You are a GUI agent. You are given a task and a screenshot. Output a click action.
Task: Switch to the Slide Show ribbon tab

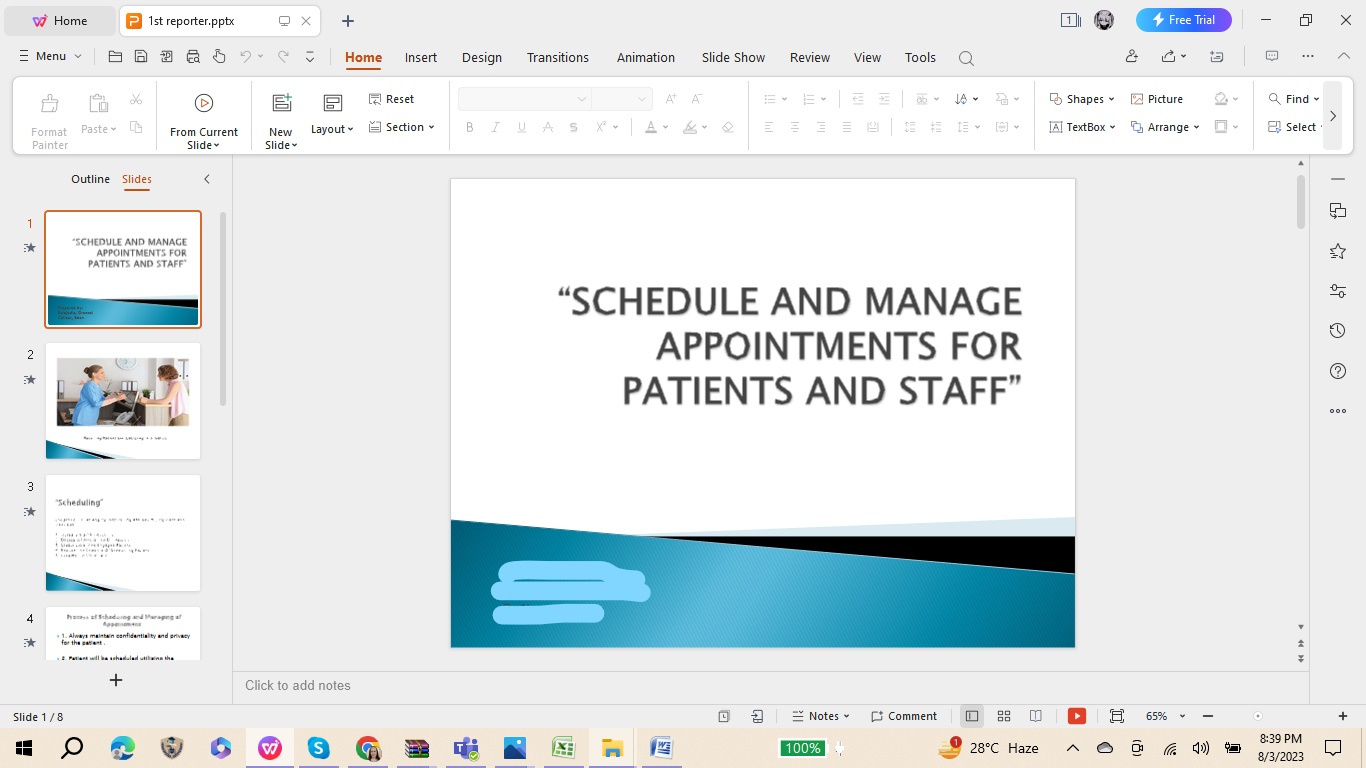[733, 57]
